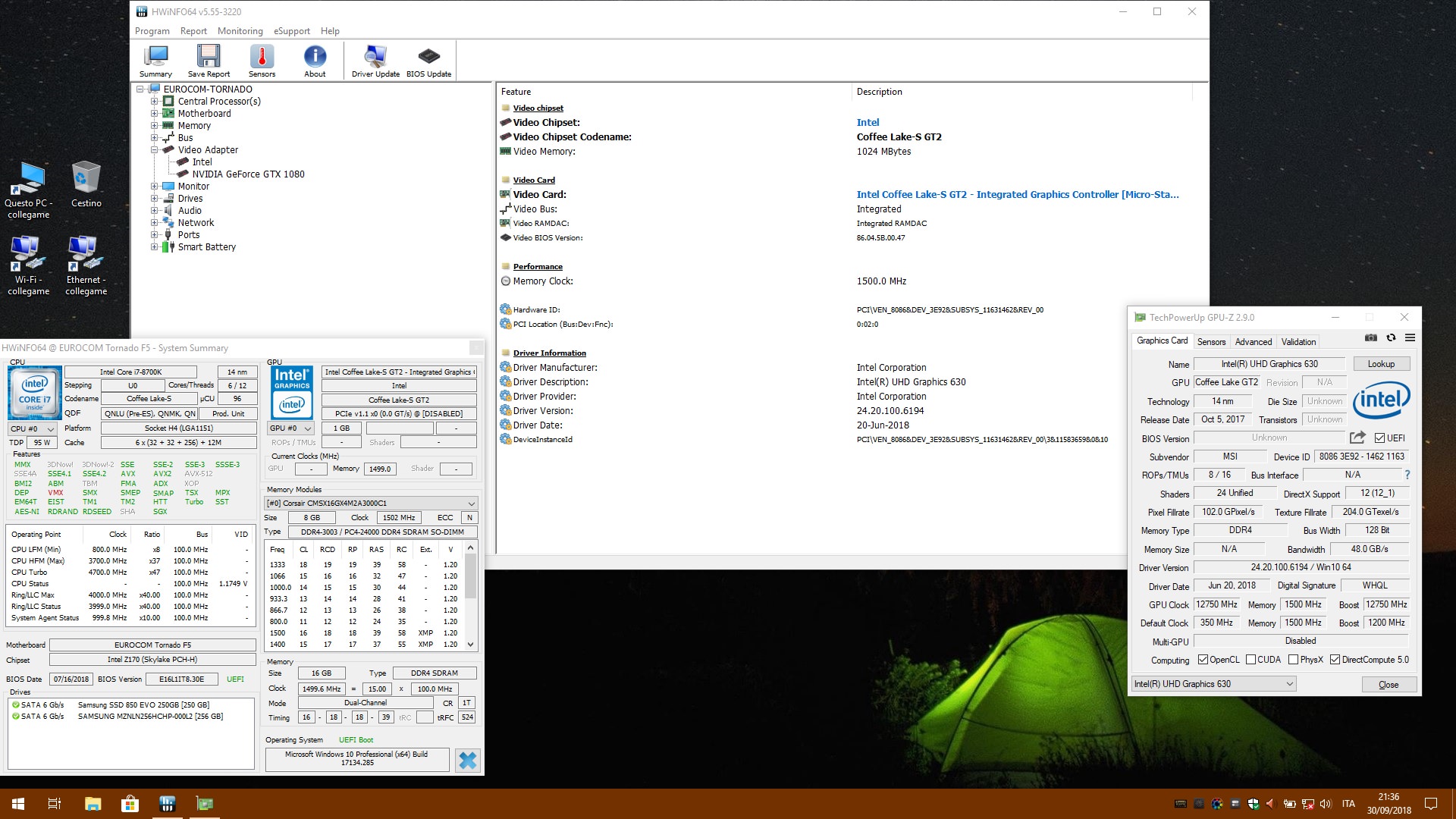The height and width of the screenshot is (819, 1456).
Task: Follow the Intel Video Chipset link
Action: (868, 122)
